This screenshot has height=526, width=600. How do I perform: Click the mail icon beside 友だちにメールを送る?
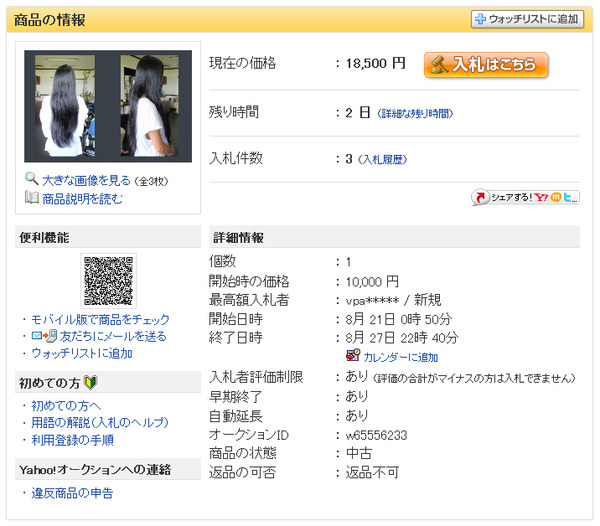(44, 336)
